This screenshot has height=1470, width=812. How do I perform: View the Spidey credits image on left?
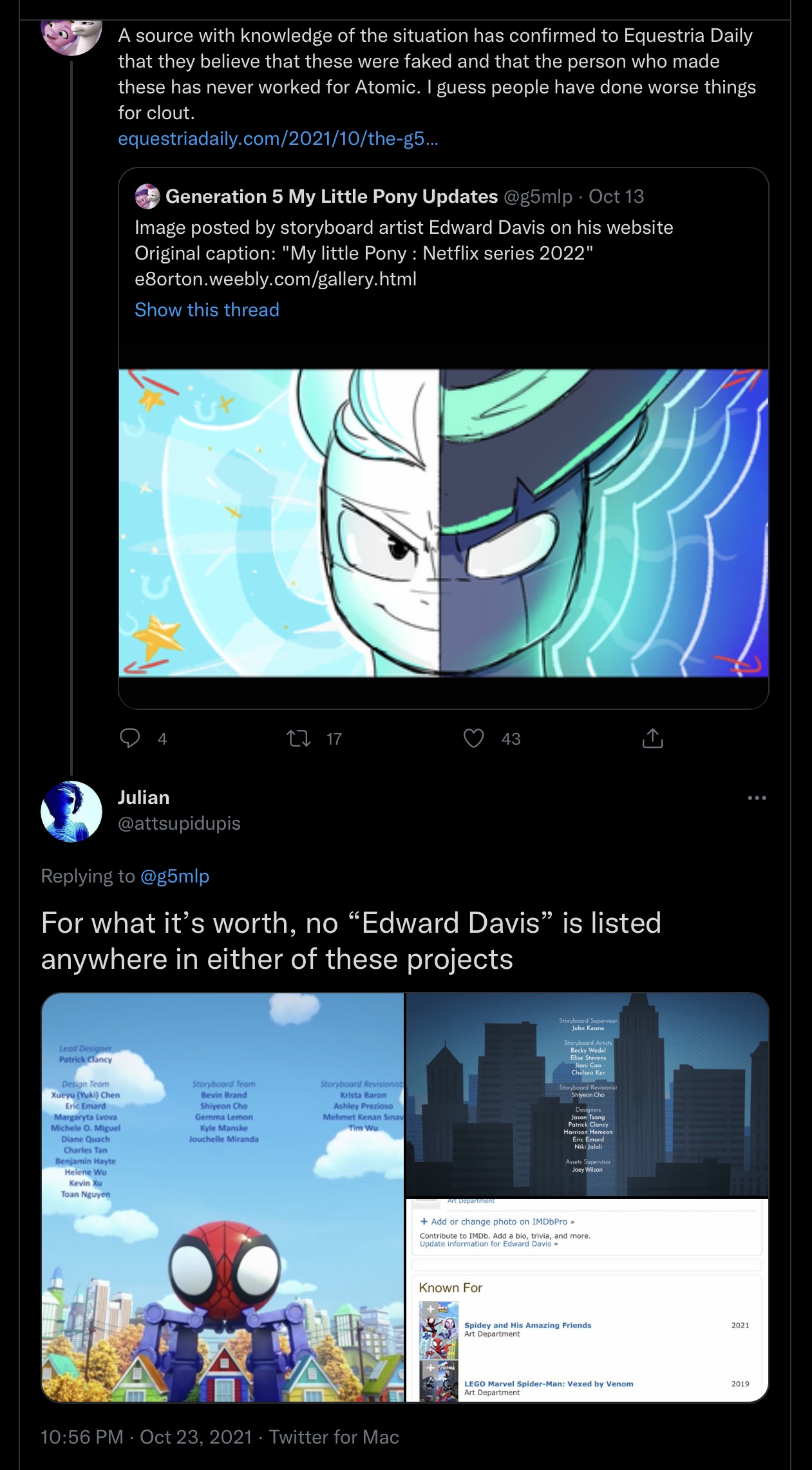[223, 1197]
